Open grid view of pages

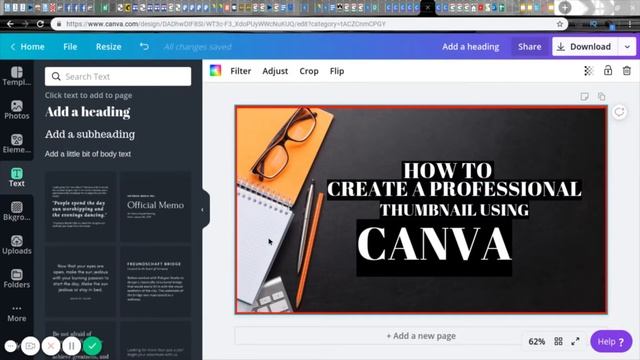click(x=558, y=341)
